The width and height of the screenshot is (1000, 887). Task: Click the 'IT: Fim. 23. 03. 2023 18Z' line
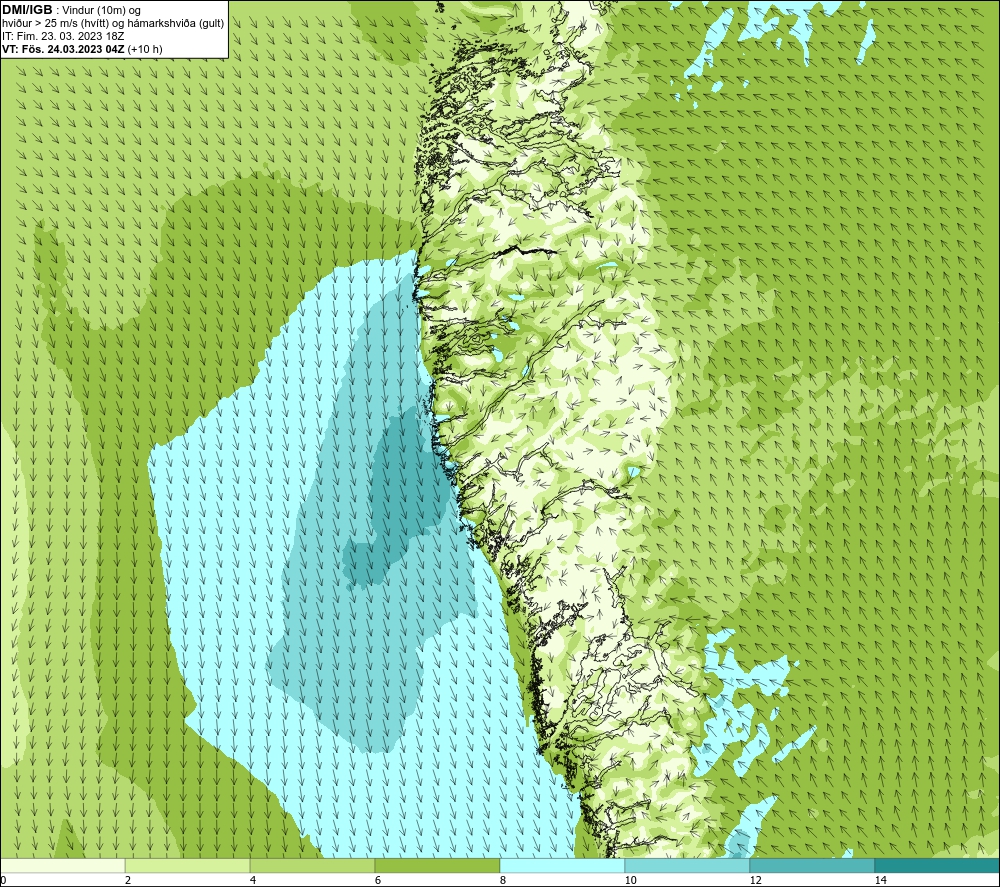click(x=63, y=36)
